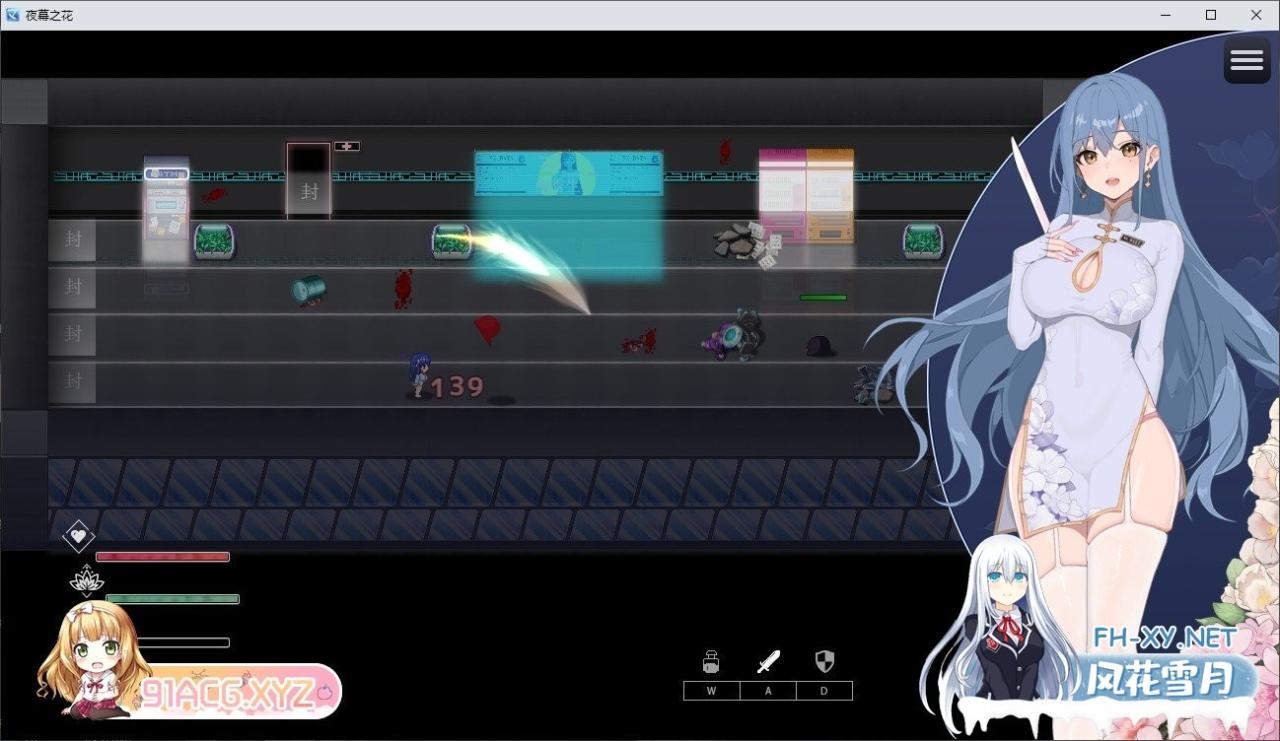This screenshot has height=741, width=1280.
Task: Click the damage number 139
Action: pyautogui.click(x=458, y=387)
